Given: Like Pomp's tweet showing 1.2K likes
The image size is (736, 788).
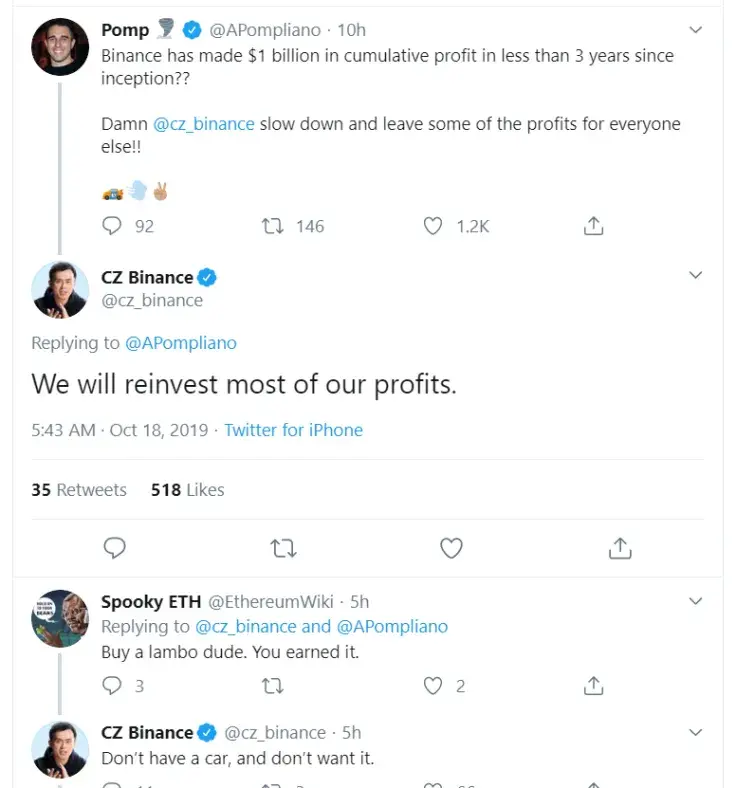Looking at the screenshot, I should click(x=433, y=226).
